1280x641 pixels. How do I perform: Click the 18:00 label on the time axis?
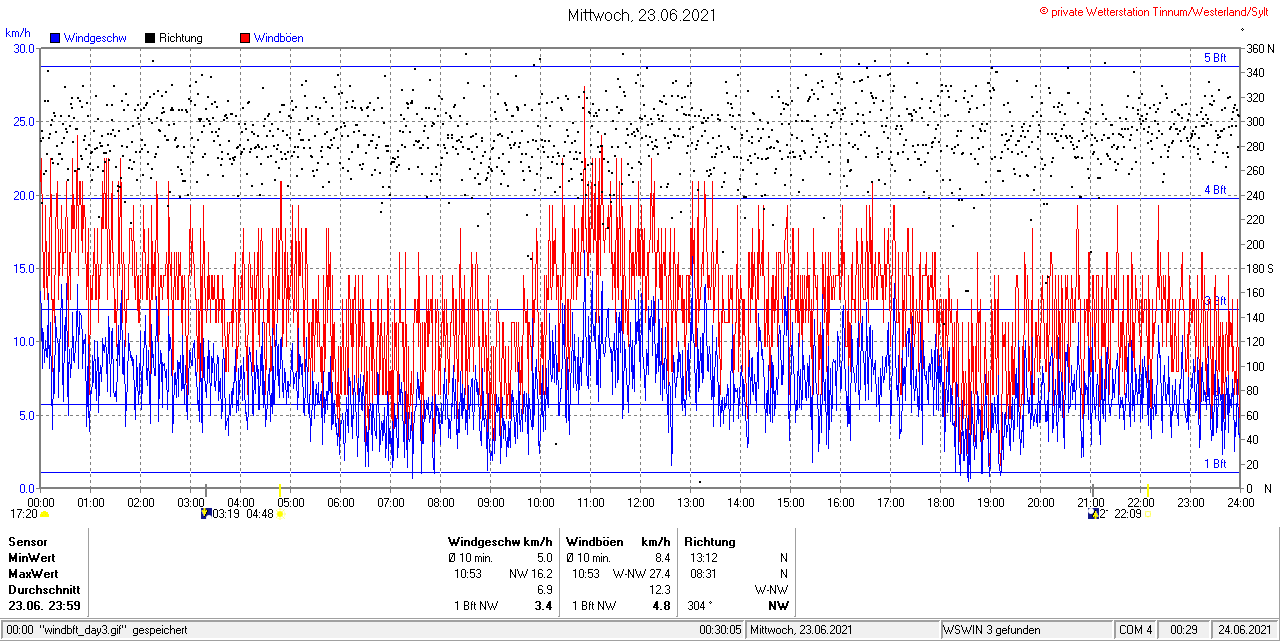(x=941, y=502)
